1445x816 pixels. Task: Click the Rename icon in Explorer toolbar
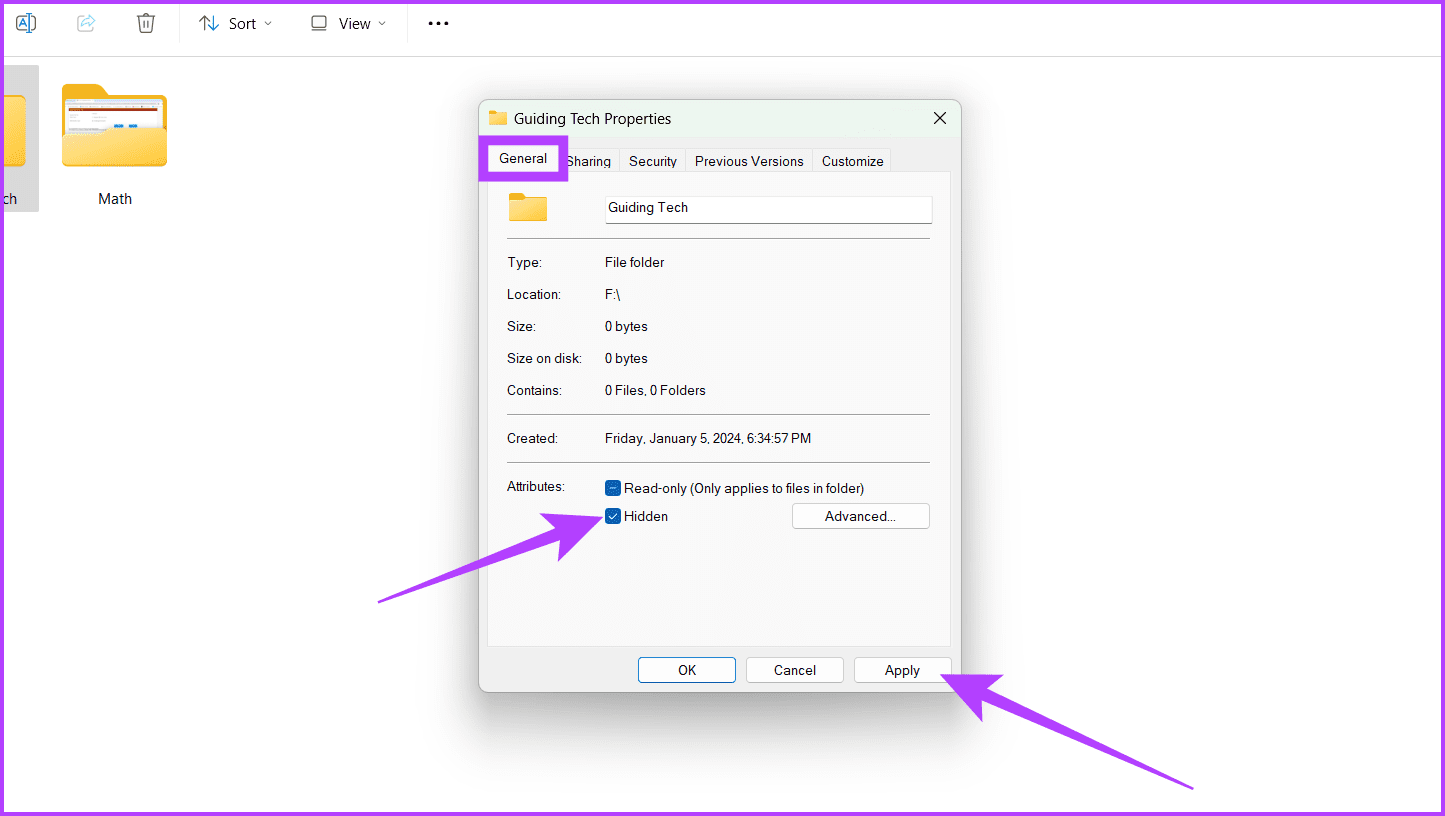click(26, 23)
